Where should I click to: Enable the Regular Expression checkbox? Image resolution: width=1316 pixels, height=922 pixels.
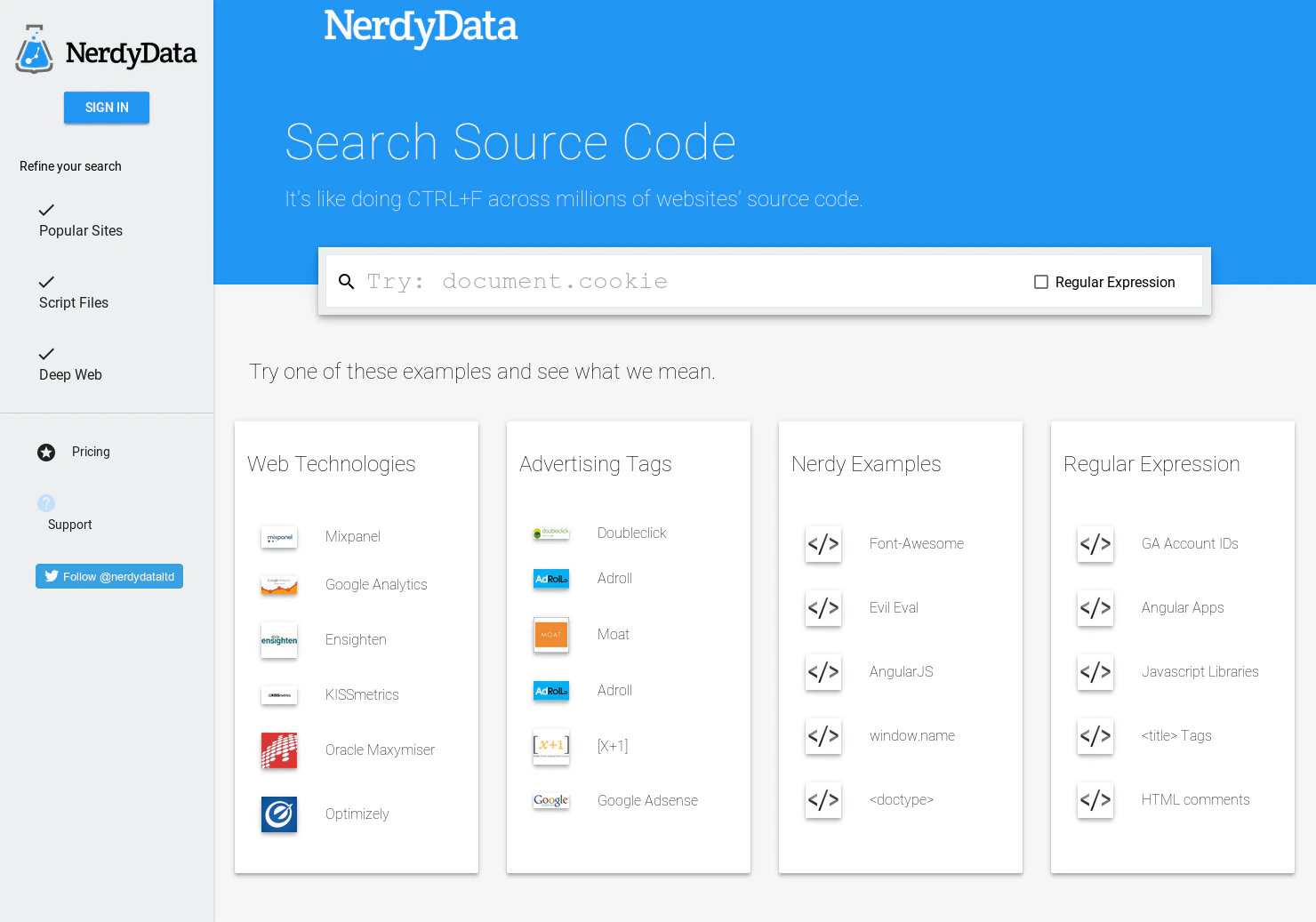pos(1040,282)
